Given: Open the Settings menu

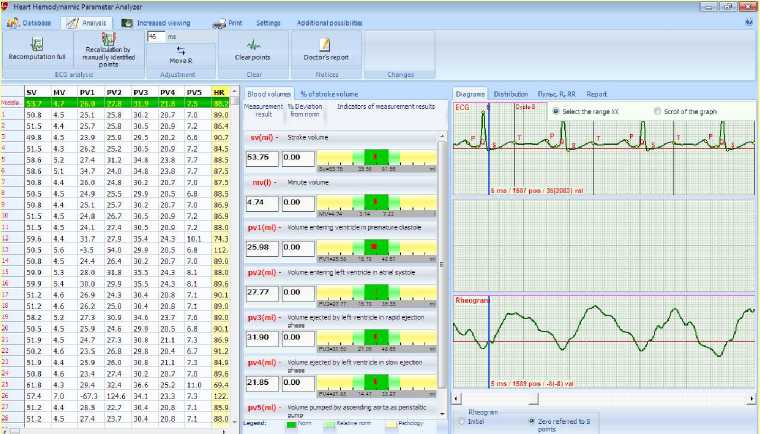Looking at the screenshot, I should coord(268,21).
